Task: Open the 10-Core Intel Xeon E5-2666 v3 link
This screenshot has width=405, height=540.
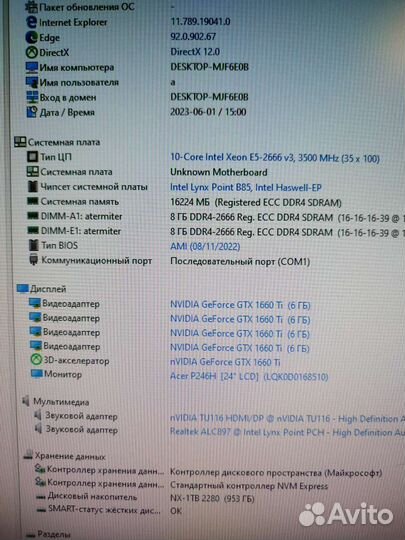Action: (x=275, y=158)
